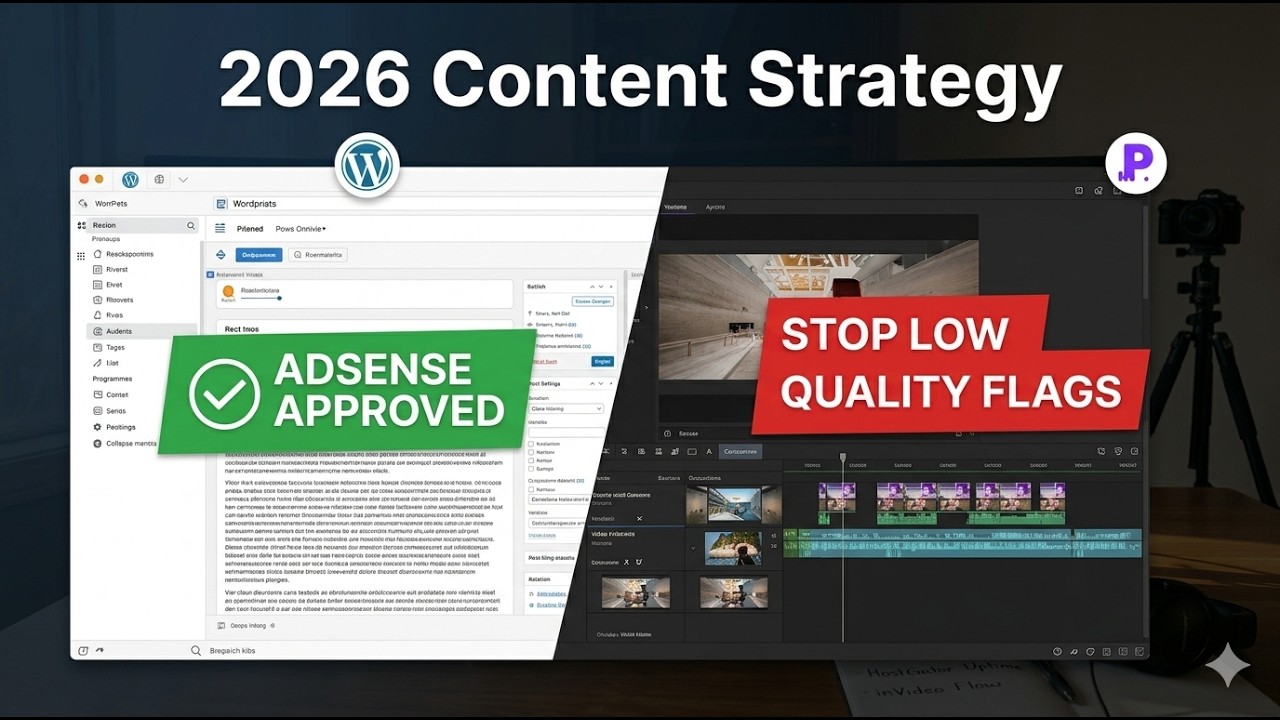Click the WordPress logo in the window toolbar

(130, 180)
